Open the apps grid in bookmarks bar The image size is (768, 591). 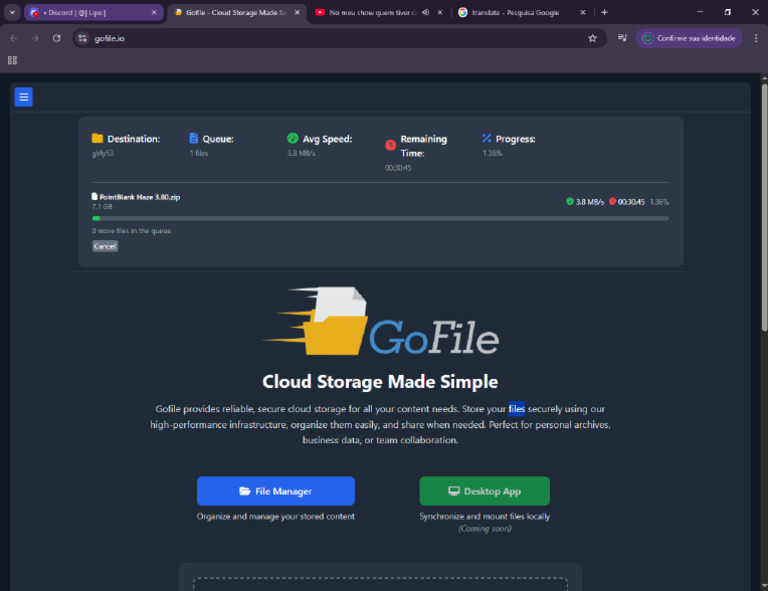click(x=12, y=60)
